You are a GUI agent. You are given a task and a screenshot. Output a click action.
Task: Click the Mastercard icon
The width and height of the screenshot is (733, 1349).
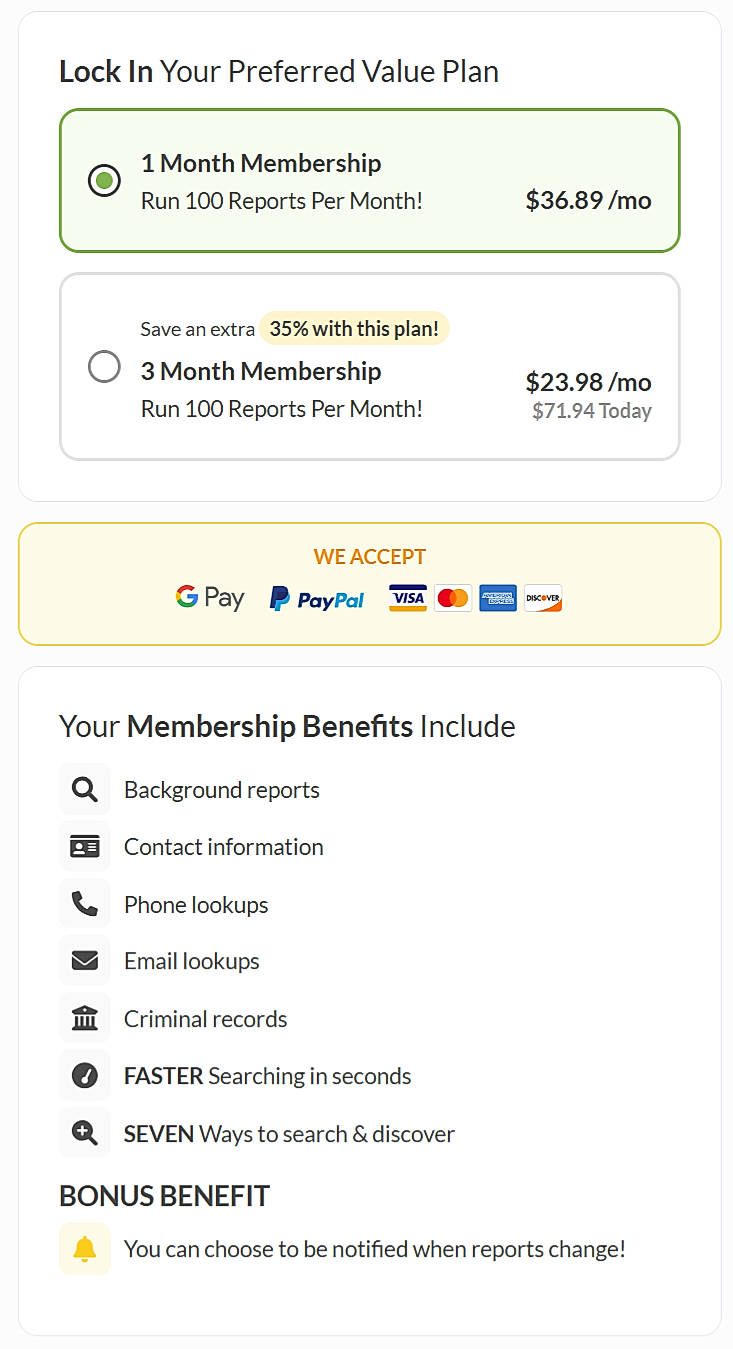[453, 597]
